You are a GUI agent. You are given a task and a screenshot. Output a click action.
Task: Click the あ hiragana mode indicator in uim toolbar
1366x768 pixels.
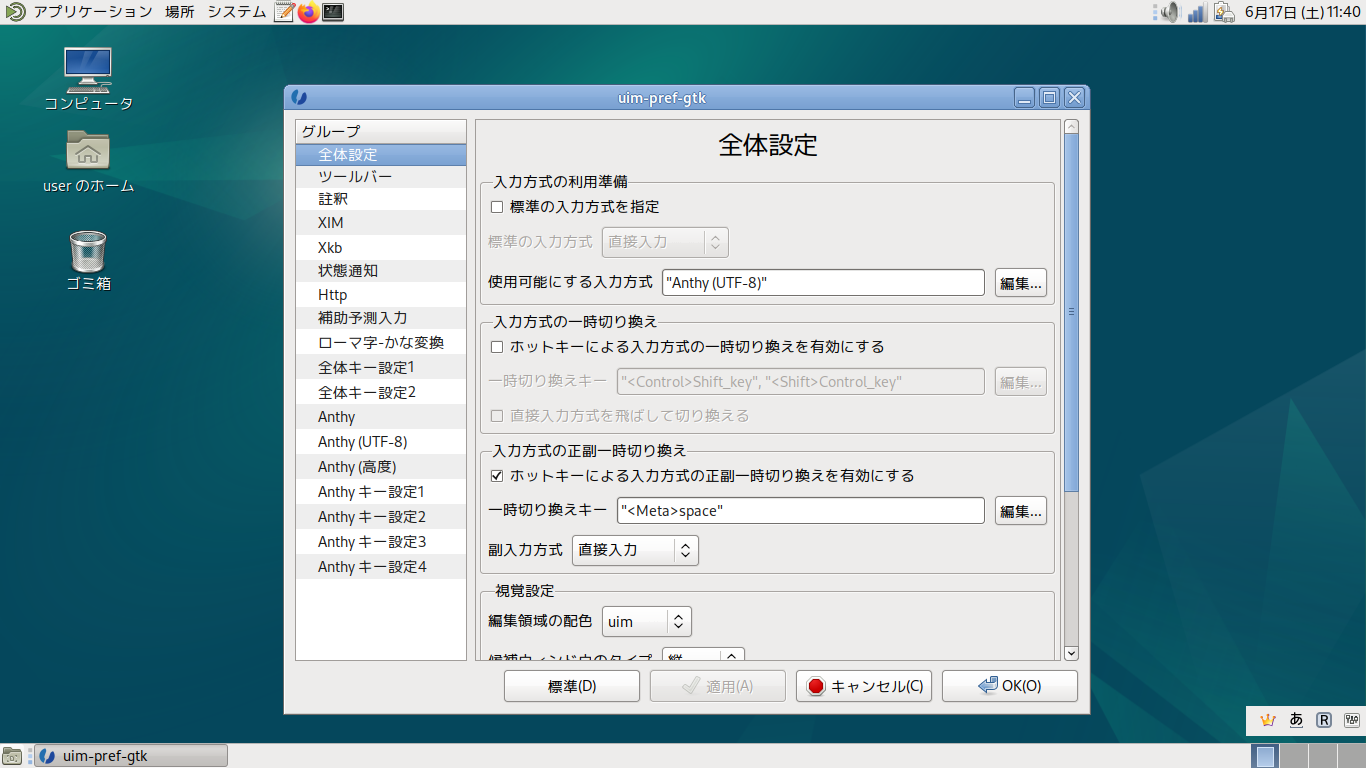point(1297,719)
